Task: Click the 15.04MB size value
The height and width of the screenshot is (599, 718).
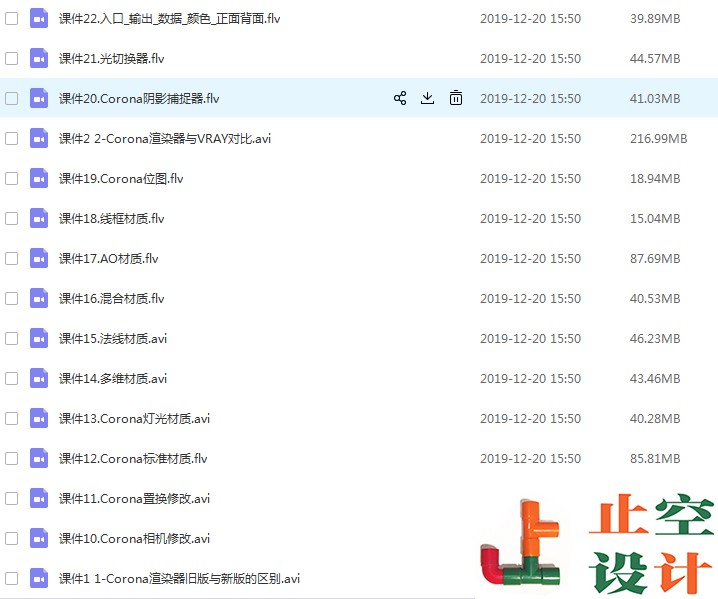Action: (x=655, y=218)
